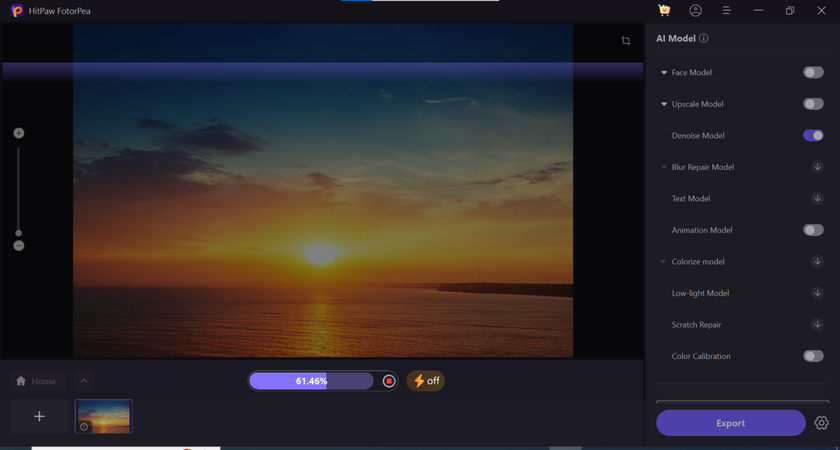Click the Animation Model label
The image size is (840, 450).
click(702, 230)
